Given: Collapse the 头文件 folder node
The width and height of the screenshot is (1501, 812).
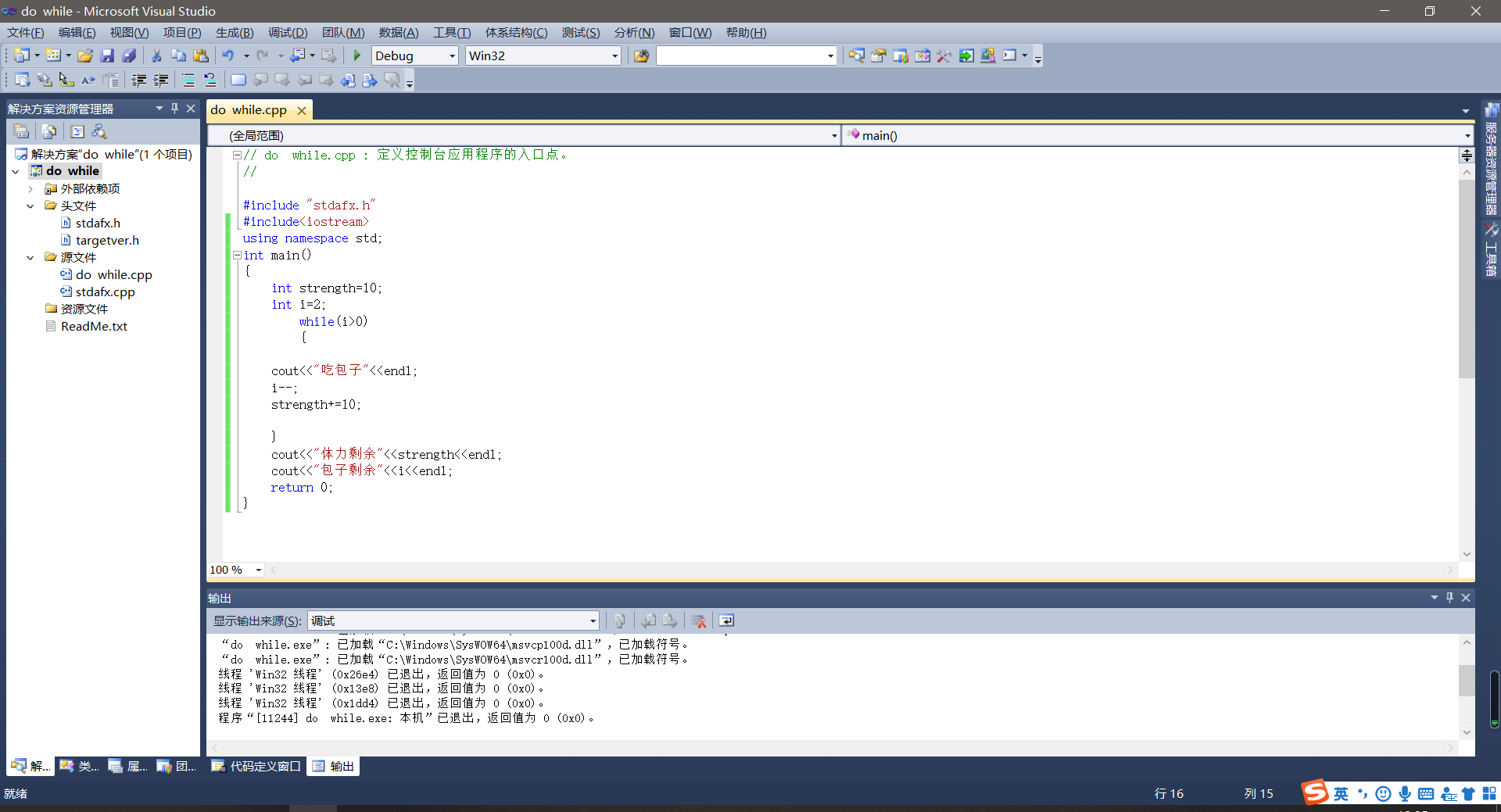Looking at the screenshot, I should click(x=30, y=206).
